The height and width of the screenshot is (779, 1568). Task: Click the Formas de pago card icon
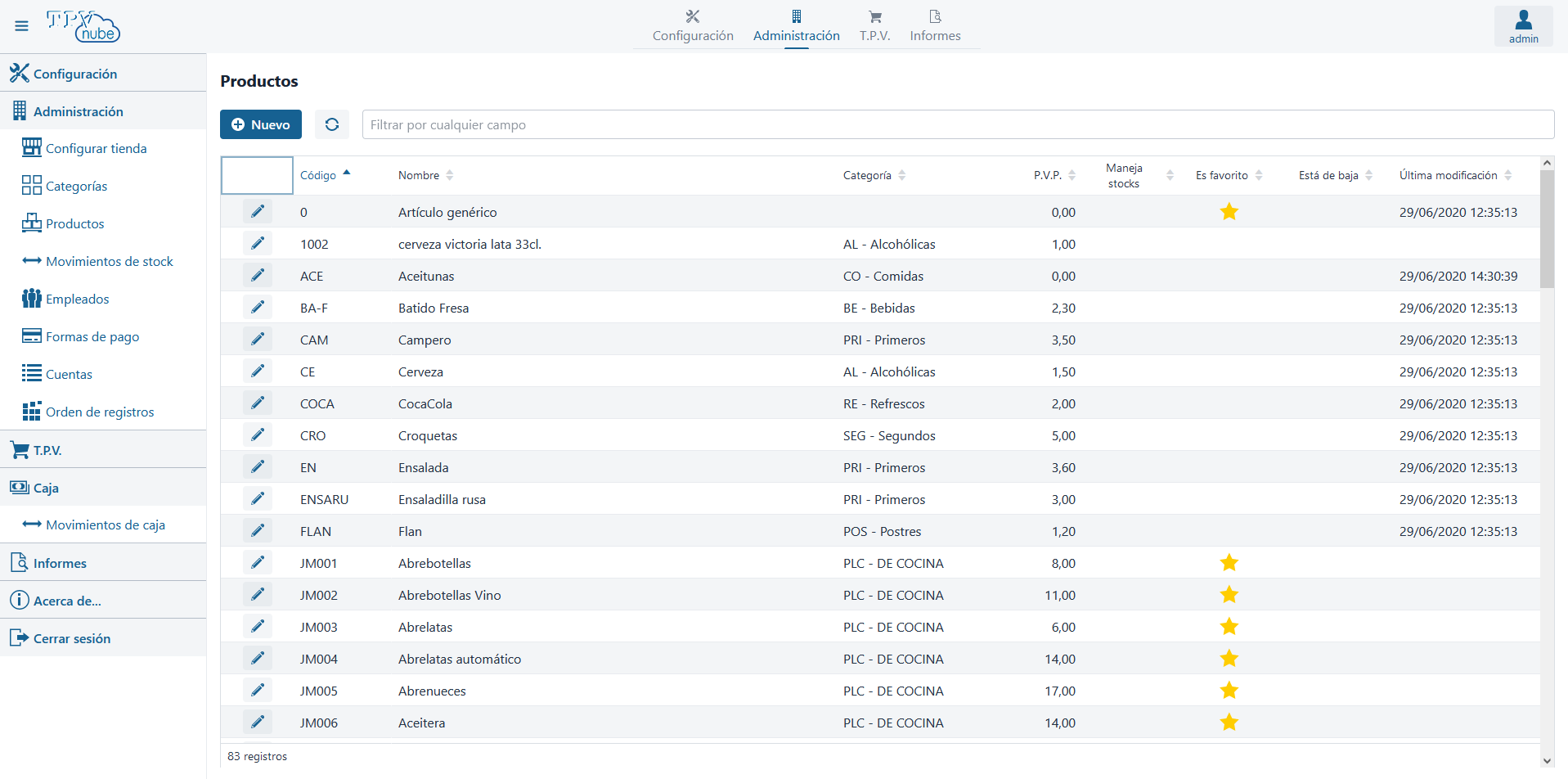pos(31,336)
